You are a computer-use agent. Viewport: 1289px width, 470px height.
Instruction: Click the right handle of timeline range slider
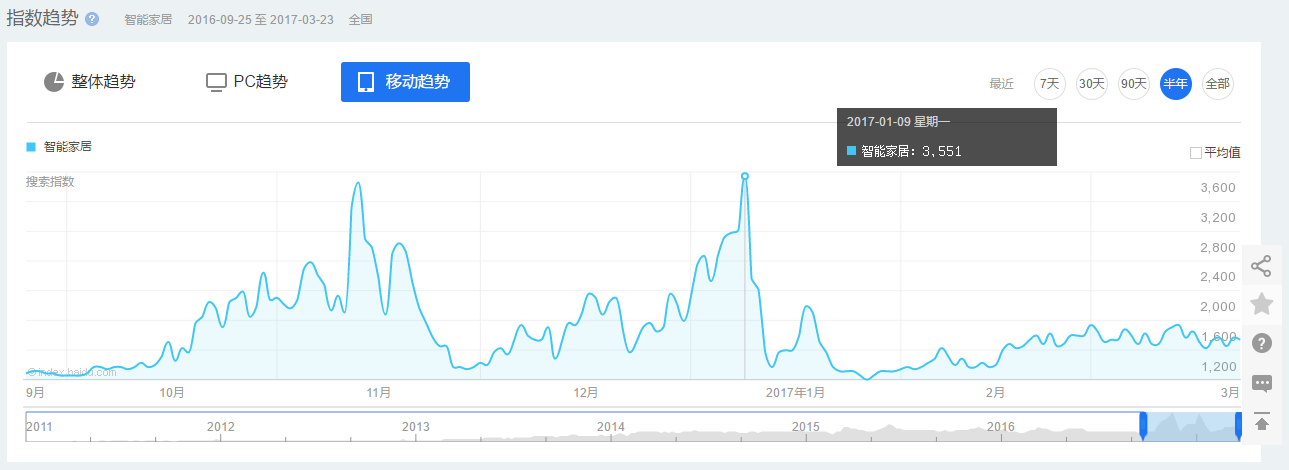coord(1239,426)
